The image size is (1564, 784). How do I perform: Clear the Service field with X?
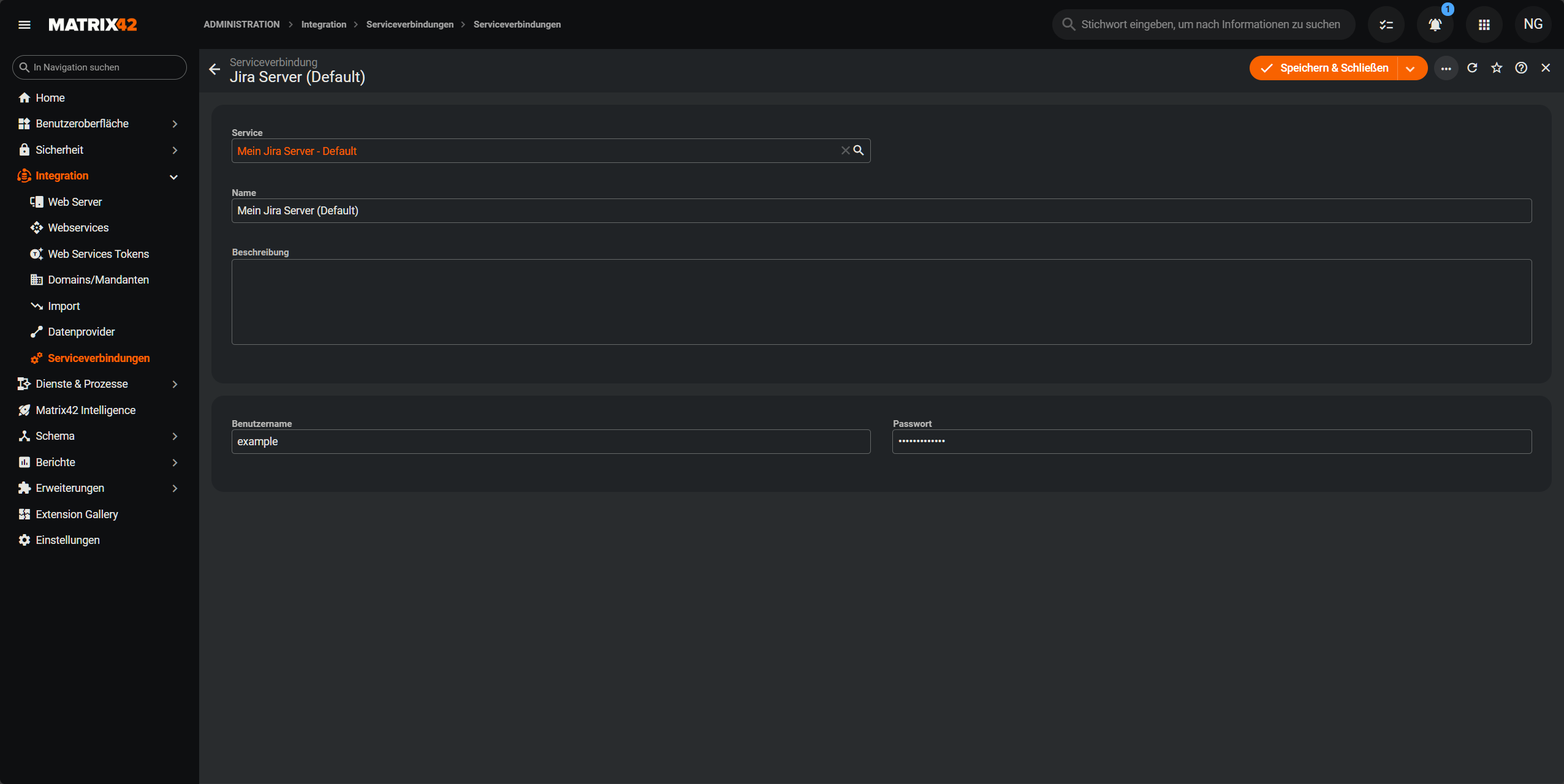coord(845,150)
